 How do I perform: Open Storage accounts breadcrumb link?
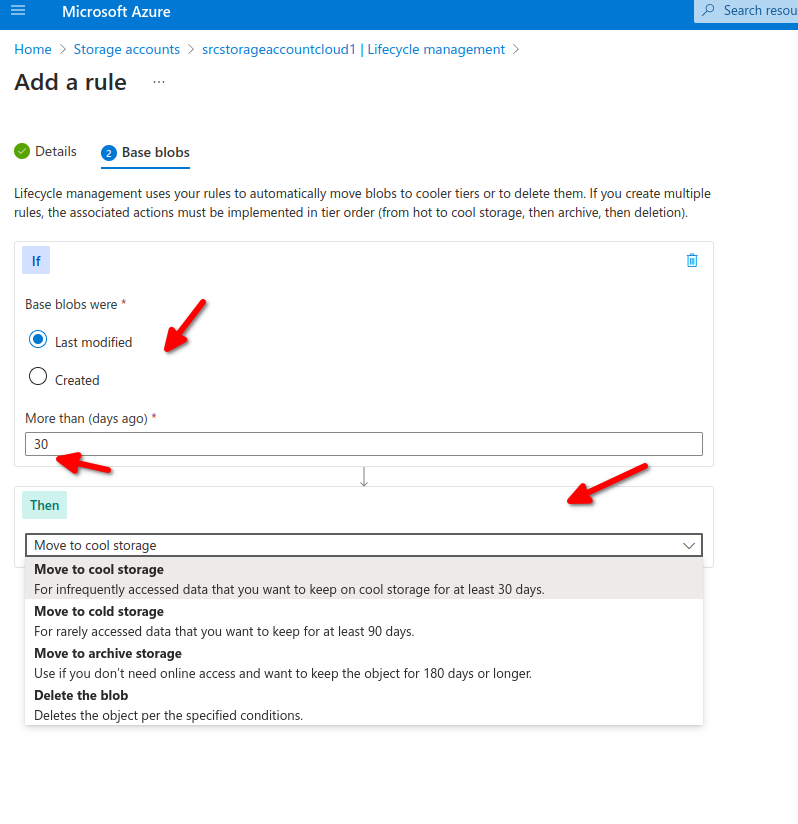[127, 49]
